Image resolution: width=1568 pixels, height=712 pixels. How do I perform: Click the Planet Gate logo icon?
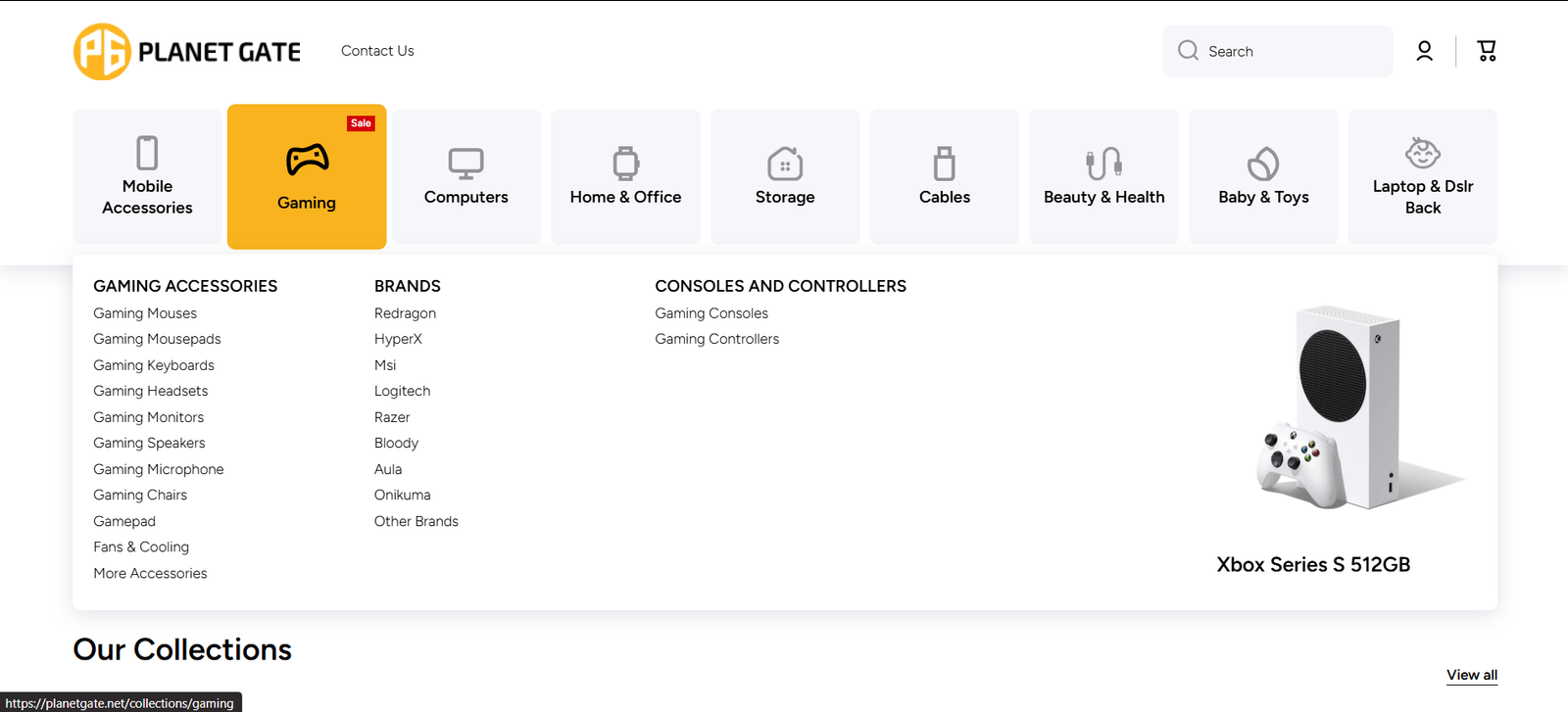[x=102, y=52]
